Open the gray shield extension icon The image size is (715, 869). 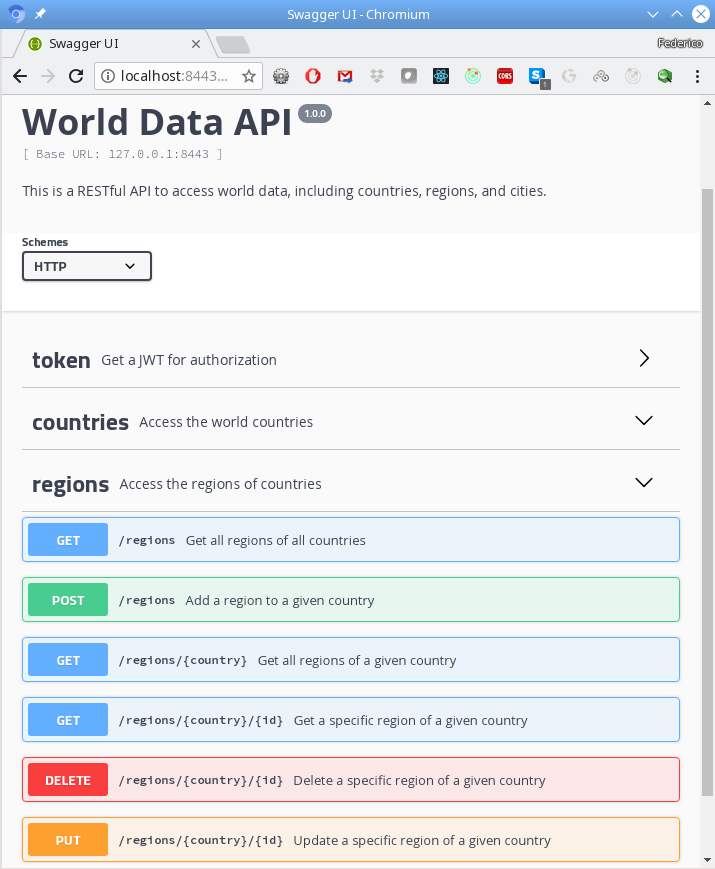[409, 76]
